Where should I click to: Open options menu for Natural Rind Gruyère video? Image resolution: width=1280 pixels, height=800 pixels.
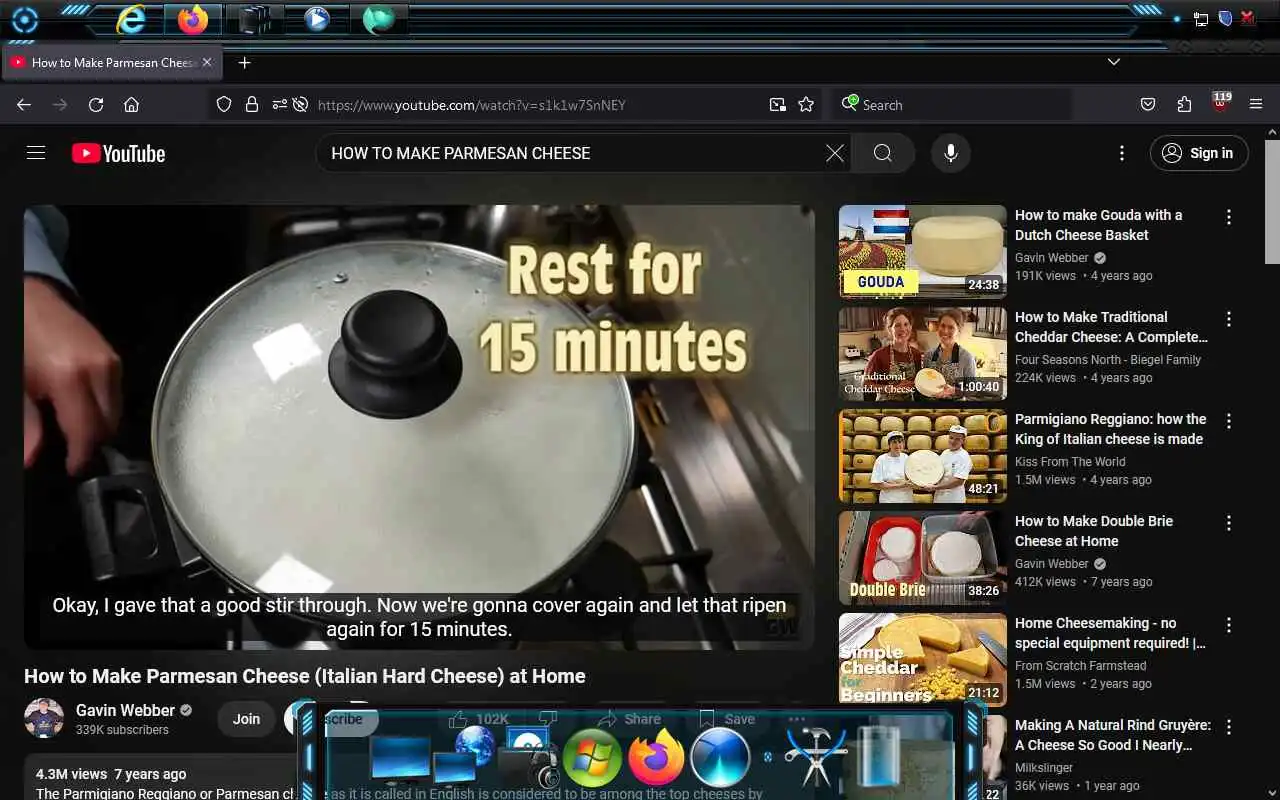tap(1229, 727)
